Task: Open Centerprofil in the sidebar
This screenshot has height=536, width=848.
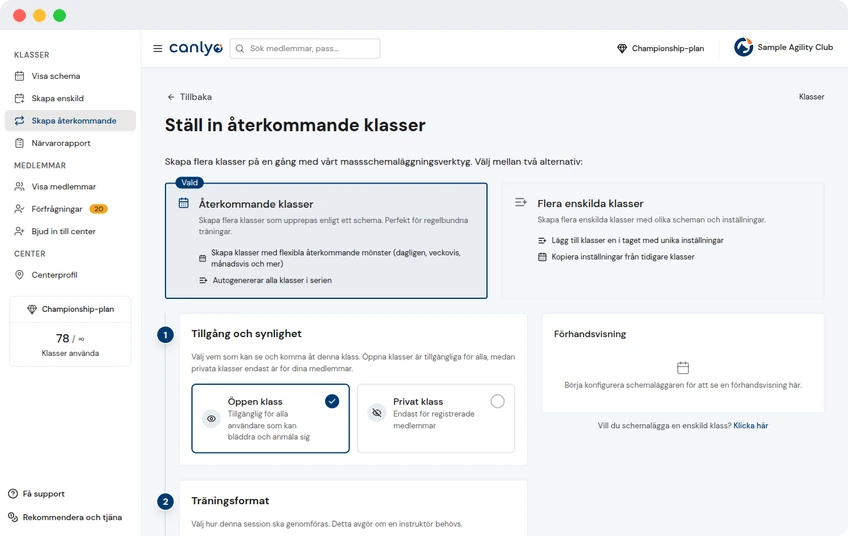Action: [x=70, y=275]
